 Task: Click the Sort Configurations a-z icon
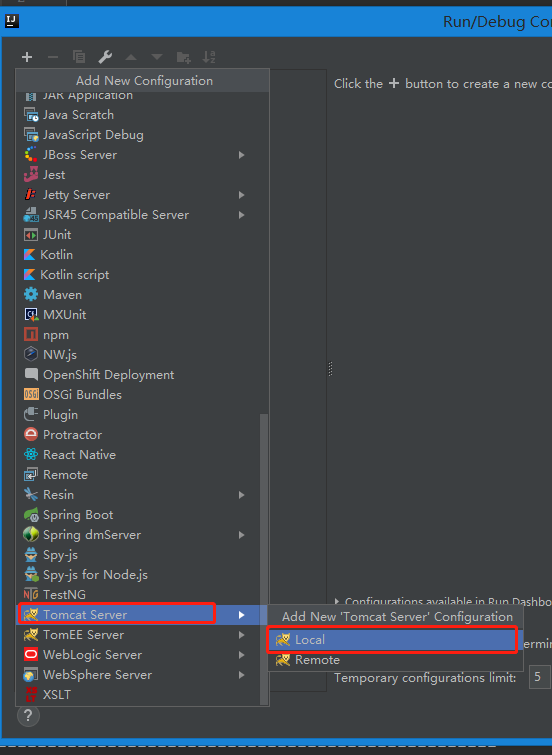tap(209, 57)
